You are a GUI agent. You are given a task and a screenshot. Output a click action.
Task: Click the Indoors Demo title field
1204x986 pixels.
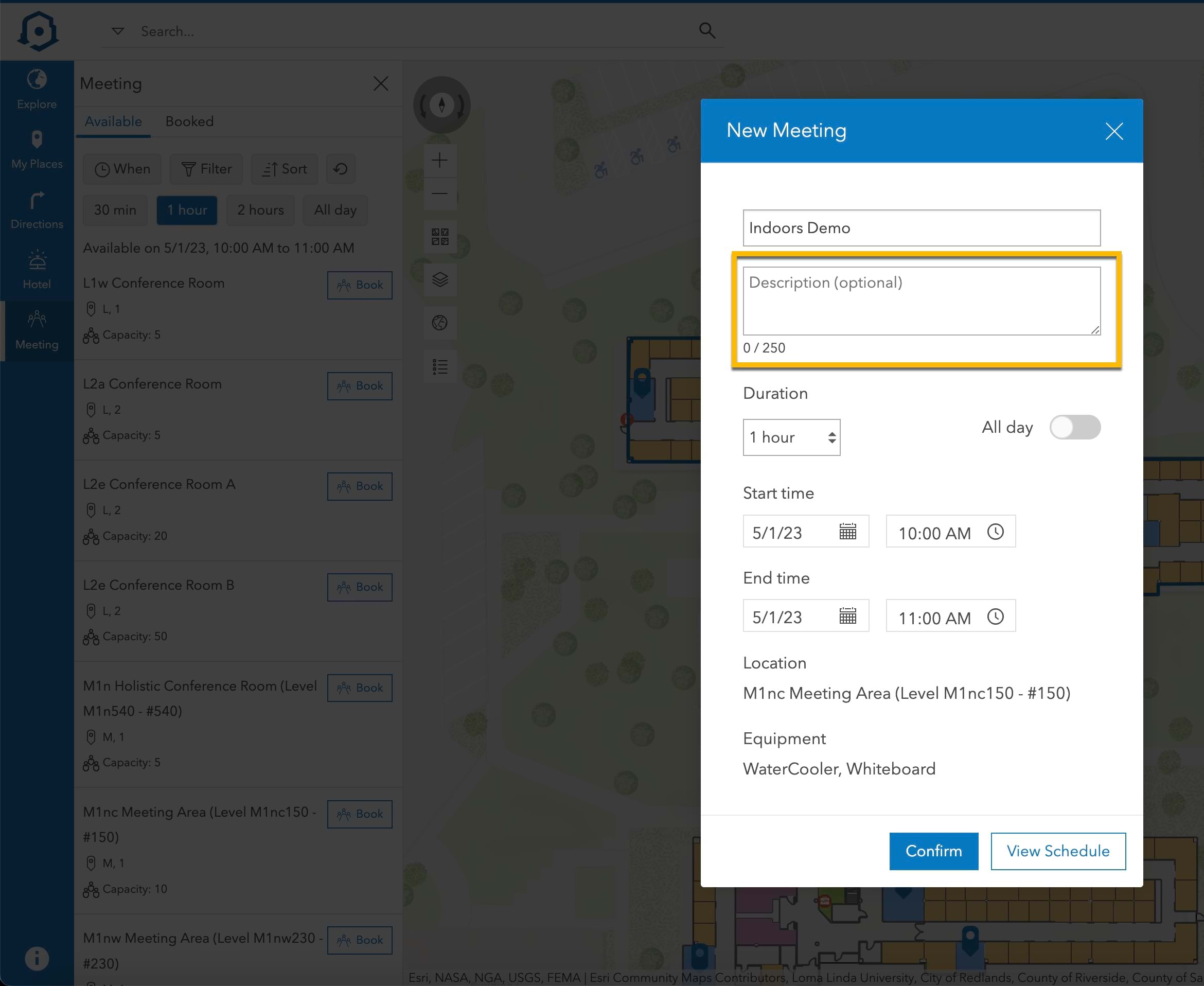point(920,228)
